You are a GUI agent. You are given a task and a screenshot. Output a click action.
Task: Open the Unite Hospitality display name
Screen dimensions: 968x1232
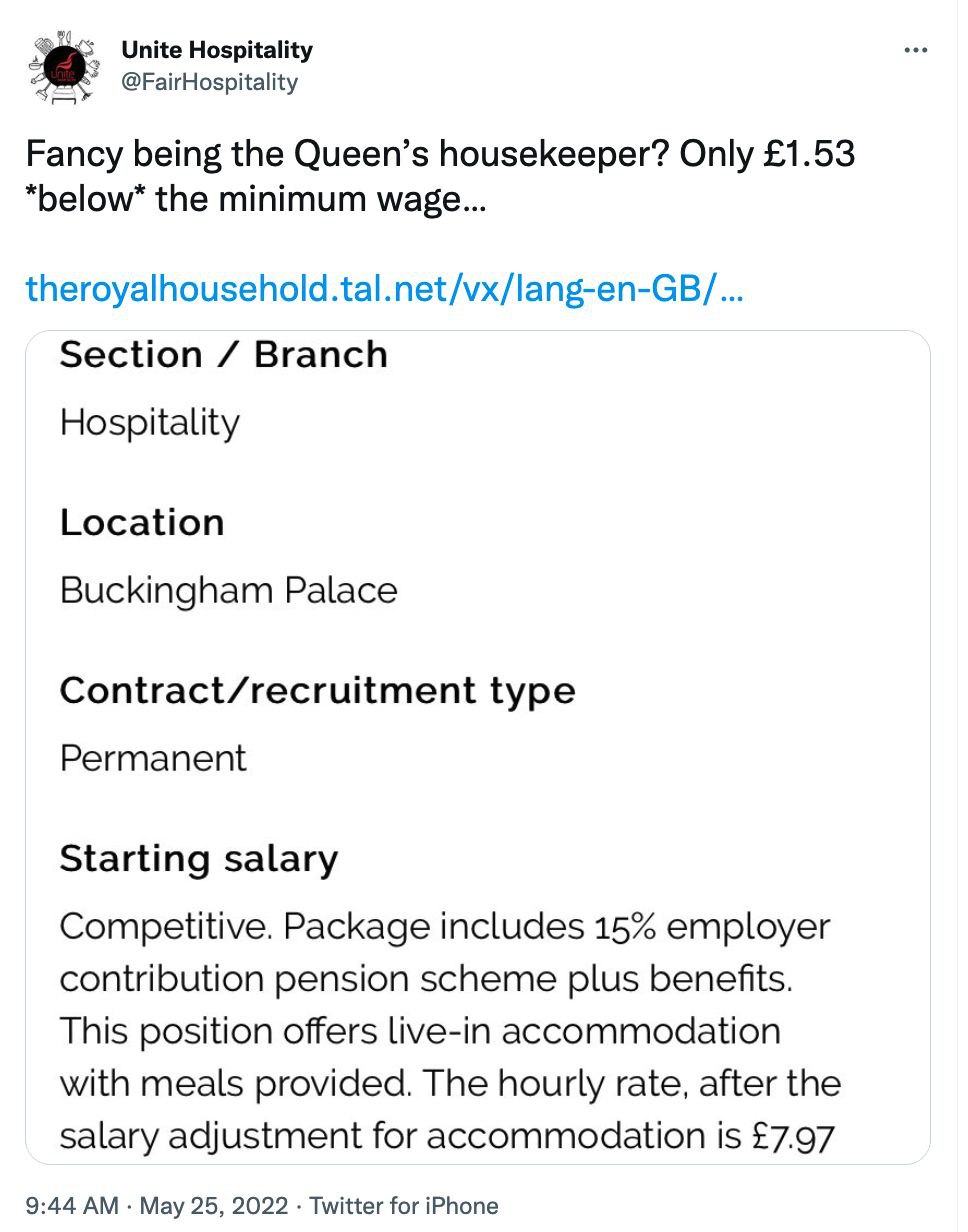(217, 50)
